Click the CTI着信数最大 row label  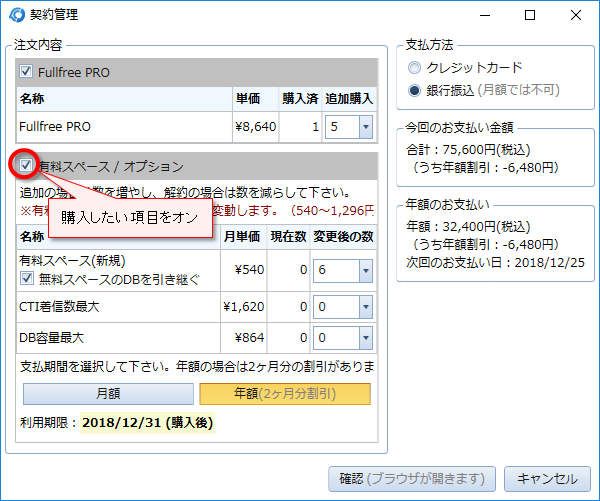click(59, 307)
